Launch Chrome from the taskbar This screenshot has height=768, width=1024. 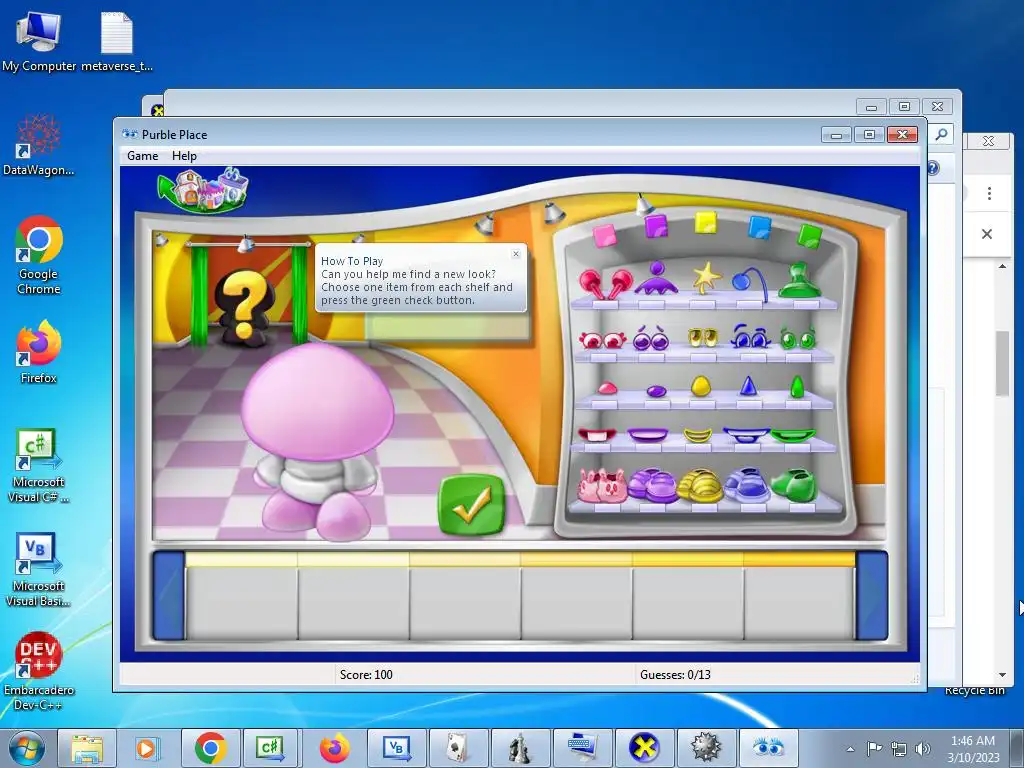[210, 748]
